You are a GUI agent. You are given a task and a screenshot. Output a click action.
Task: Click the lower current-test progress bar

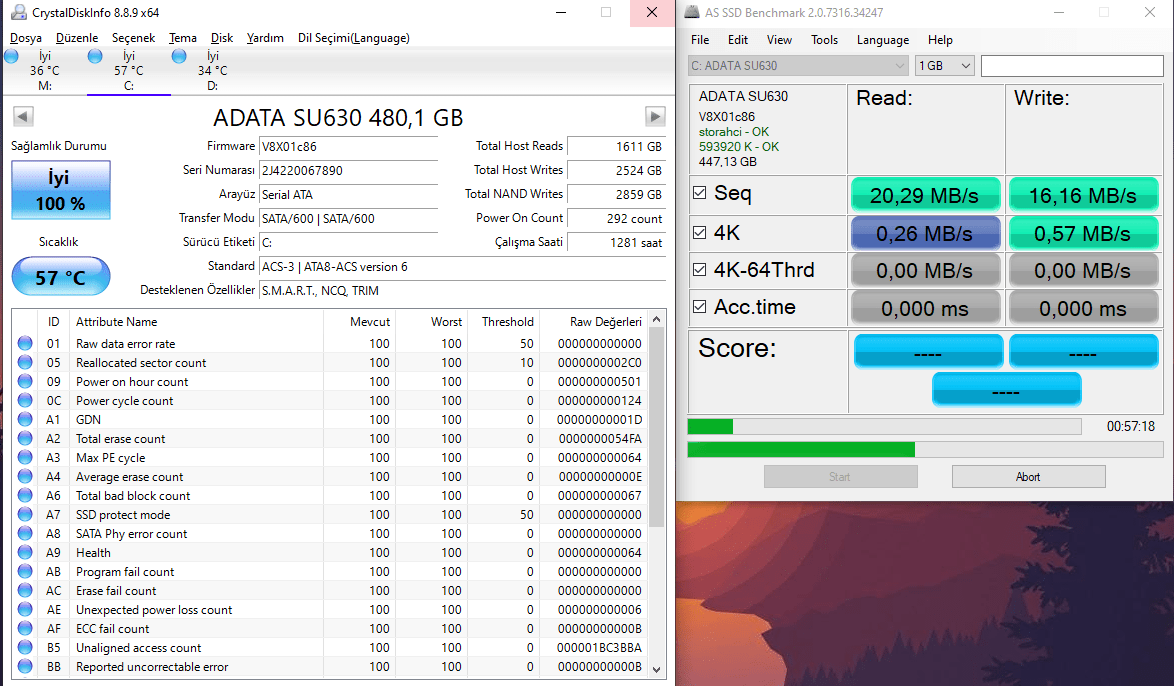[925, 449]
